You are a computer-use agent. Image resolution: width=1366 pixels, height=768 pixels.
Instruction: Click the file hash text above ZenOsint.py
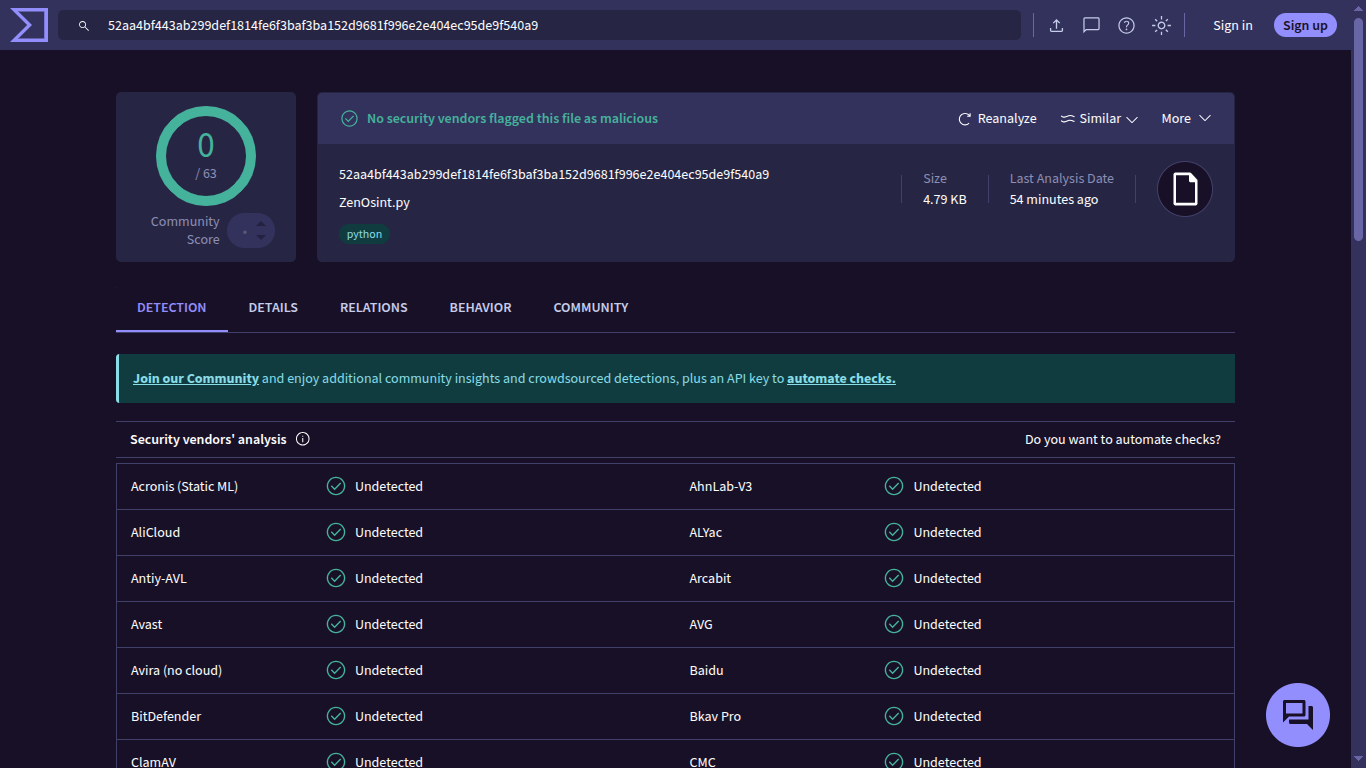[x=554, y=174]
